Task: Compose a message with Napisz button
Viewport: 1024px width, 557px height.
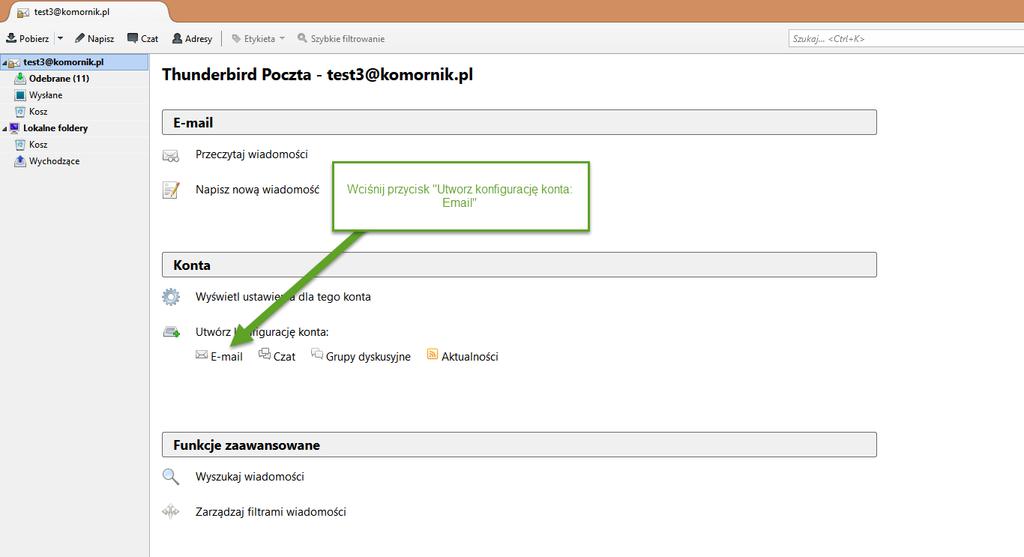Action: [95, 39]
